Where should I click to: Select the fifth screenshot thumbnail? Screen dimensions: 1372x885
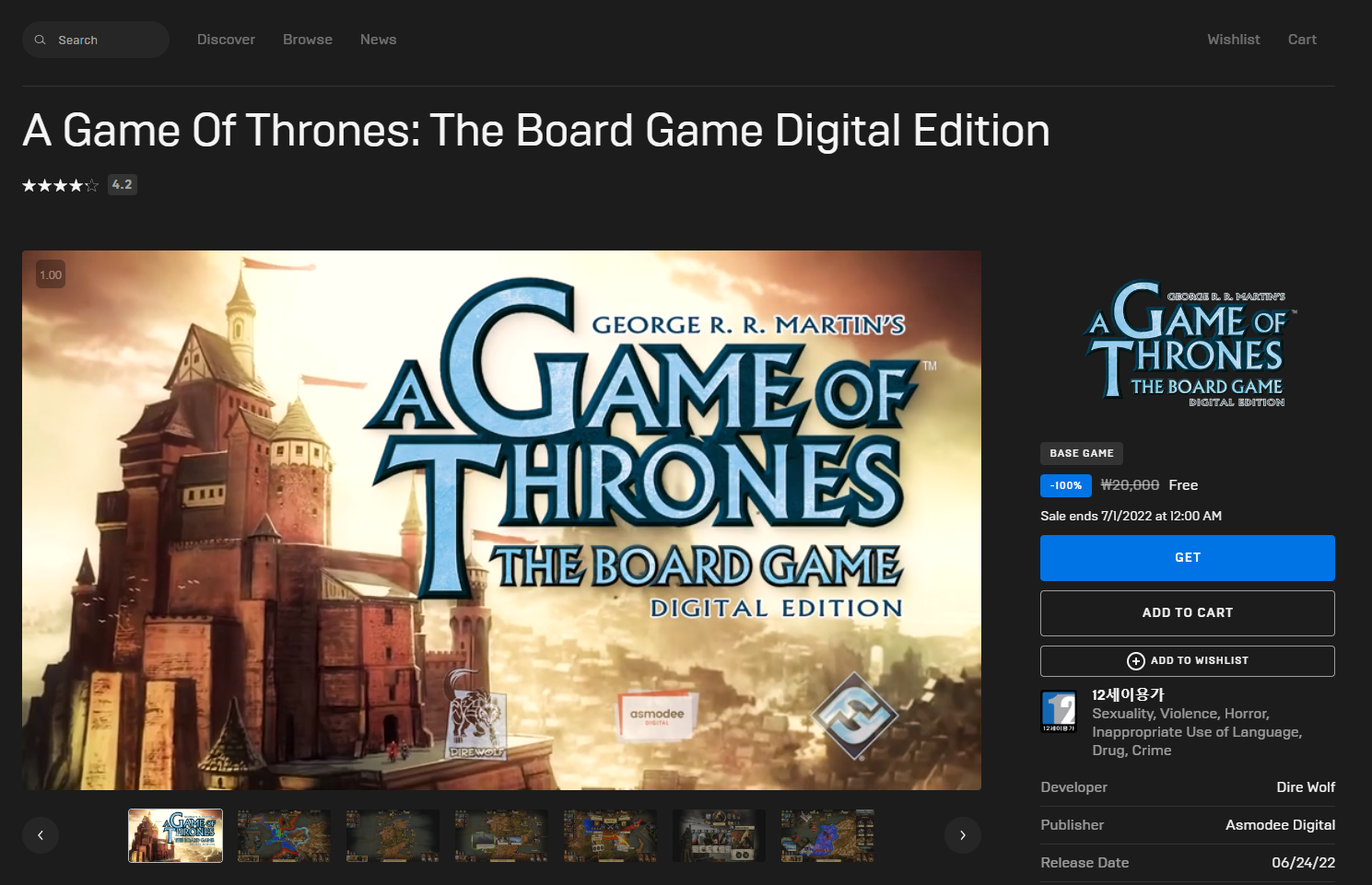[610, 835]
